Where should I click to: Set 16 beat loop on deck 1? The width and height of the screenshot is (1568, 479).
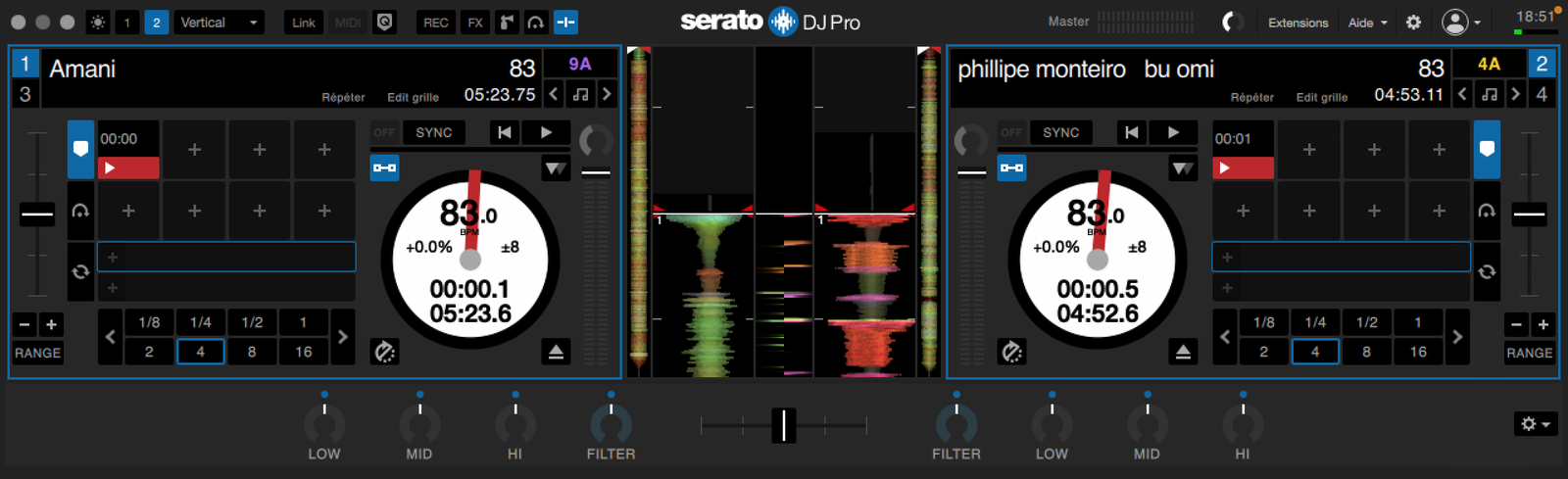(304, 352)
